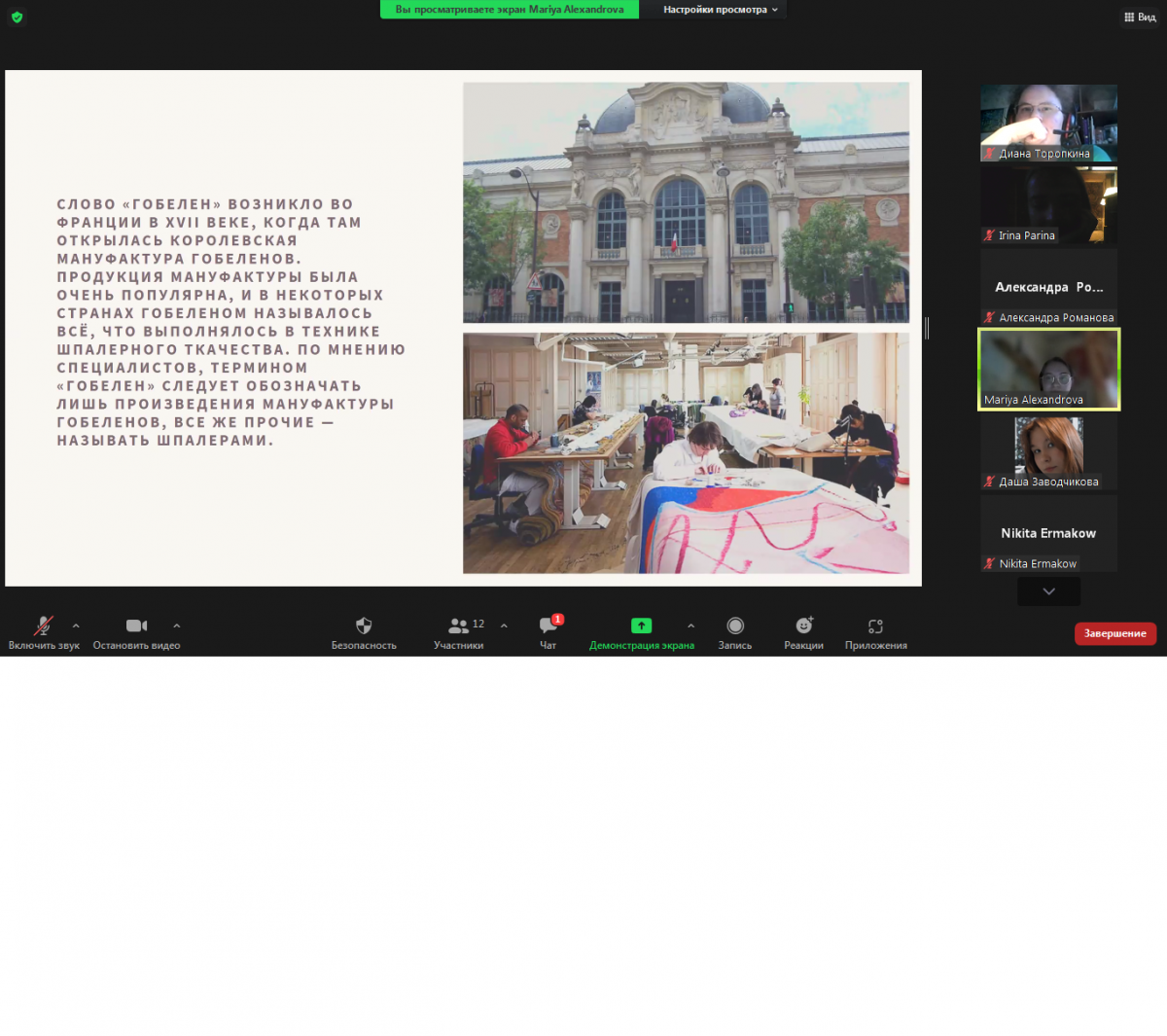Click muted mic icon on Диана Торопкина
Viewport: 1167px width, 1036px height.
click(x=989, y=154)
